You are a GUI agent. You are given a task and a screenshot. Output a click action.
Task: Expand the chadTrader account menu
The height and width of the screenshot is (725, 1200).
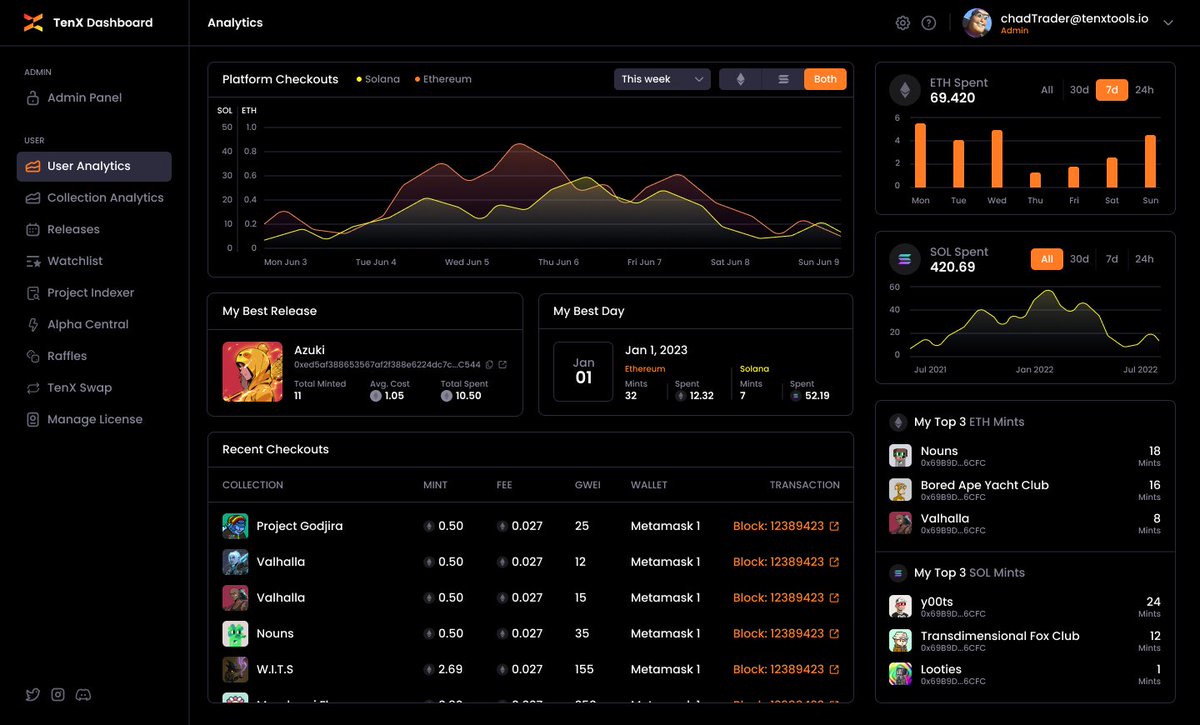coord(1168,22)
